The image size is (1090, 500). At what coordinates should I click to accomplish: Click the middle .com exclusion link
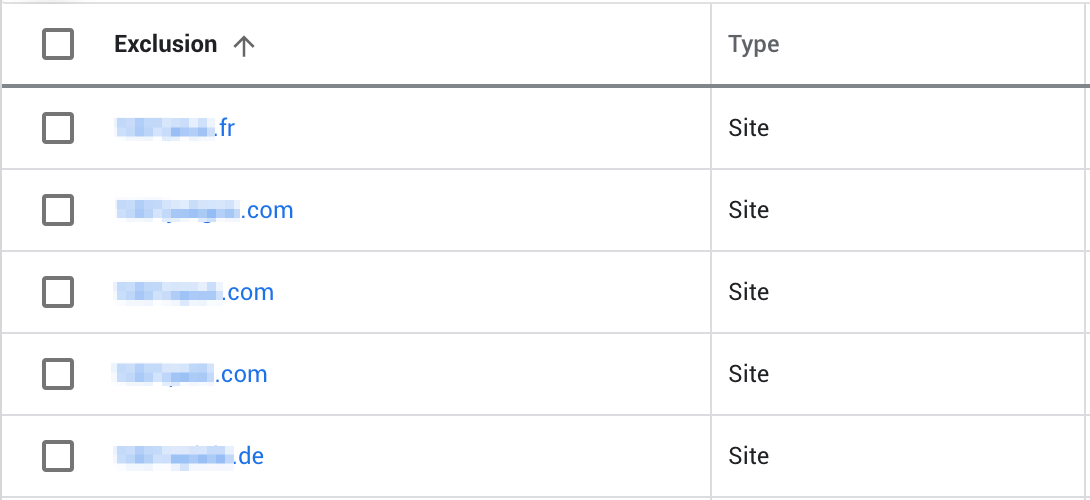click(195, 292)
